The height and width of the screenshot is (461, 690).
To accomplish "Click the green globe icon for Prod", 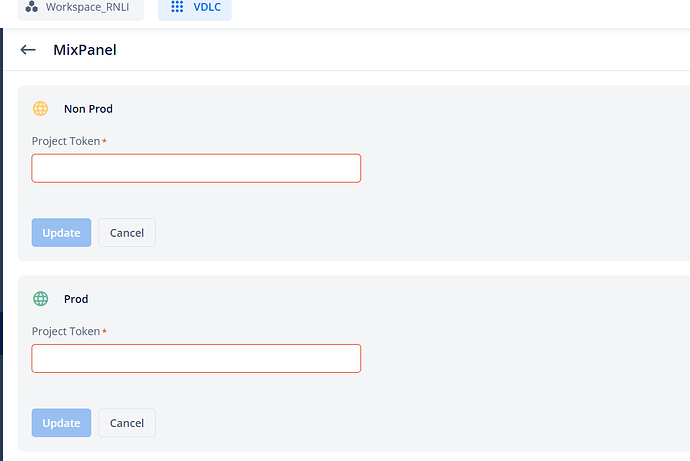I will click(41, 298).
